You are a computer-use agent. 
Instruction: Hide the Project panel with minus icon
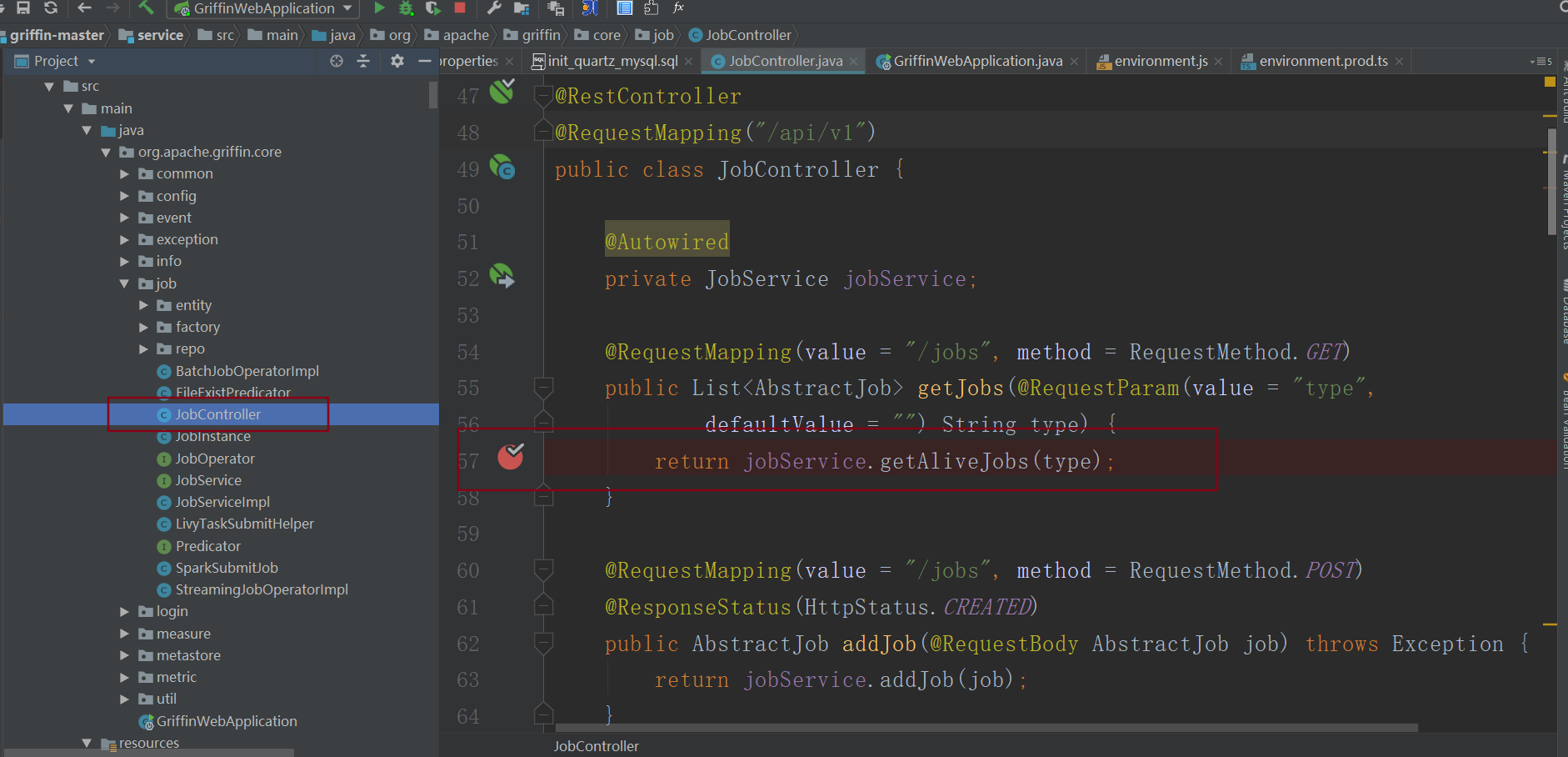point(424,61)
